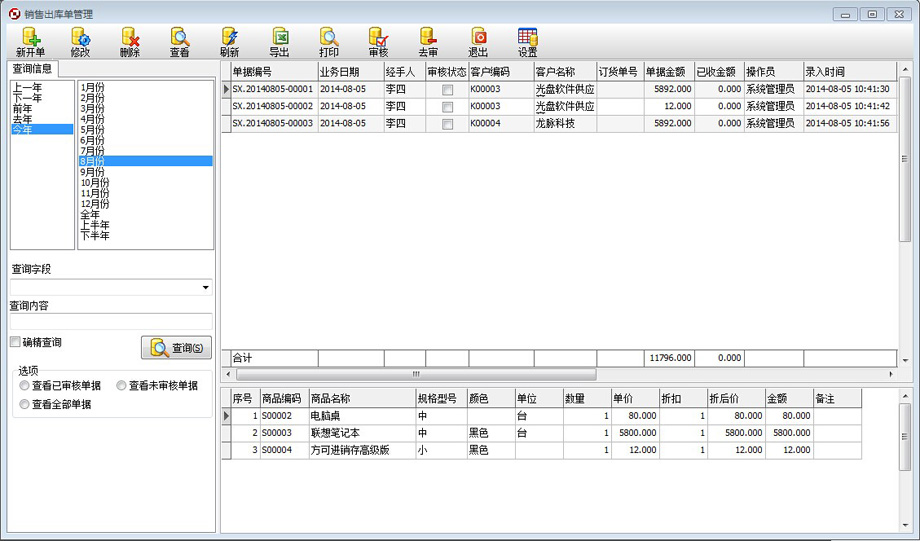Screen dimensions: 920x541
Task: Select the 查看未审核单据 radio option
Action: click(122, 385)
